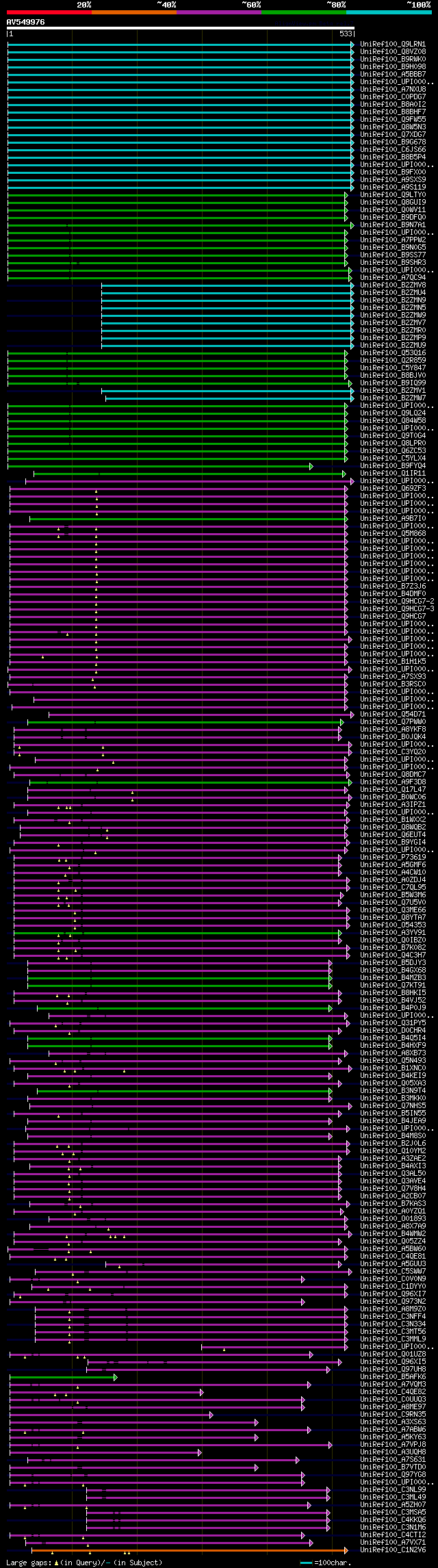Click the orange ~40% legend bar

coord(134,12)
